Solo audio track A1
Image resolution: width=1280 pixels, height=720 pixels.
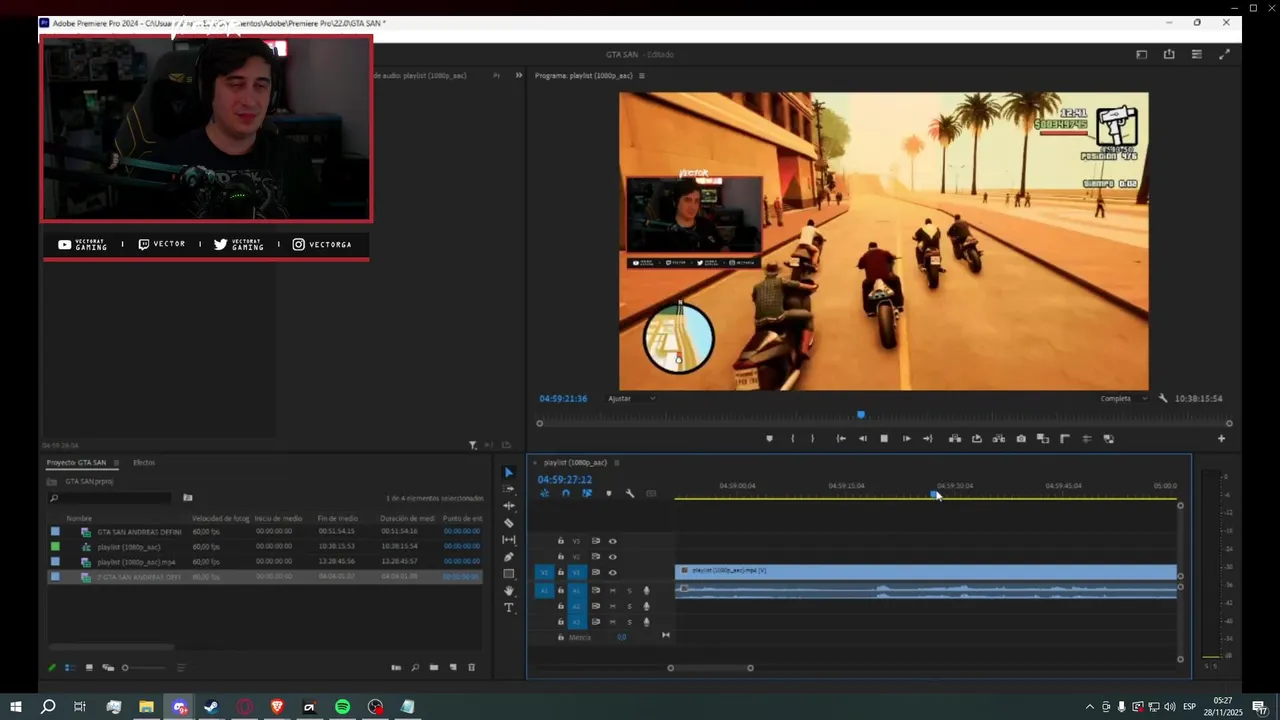[629, 590]
